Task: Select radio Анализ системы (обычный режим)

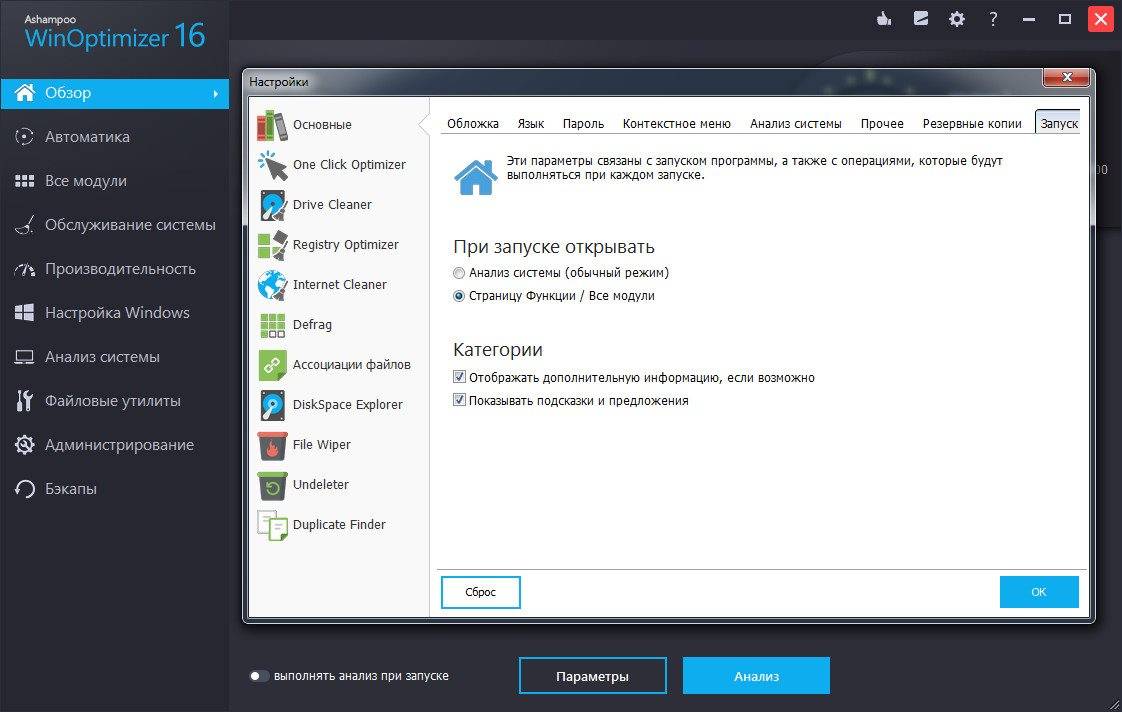Action: point(459,273)
